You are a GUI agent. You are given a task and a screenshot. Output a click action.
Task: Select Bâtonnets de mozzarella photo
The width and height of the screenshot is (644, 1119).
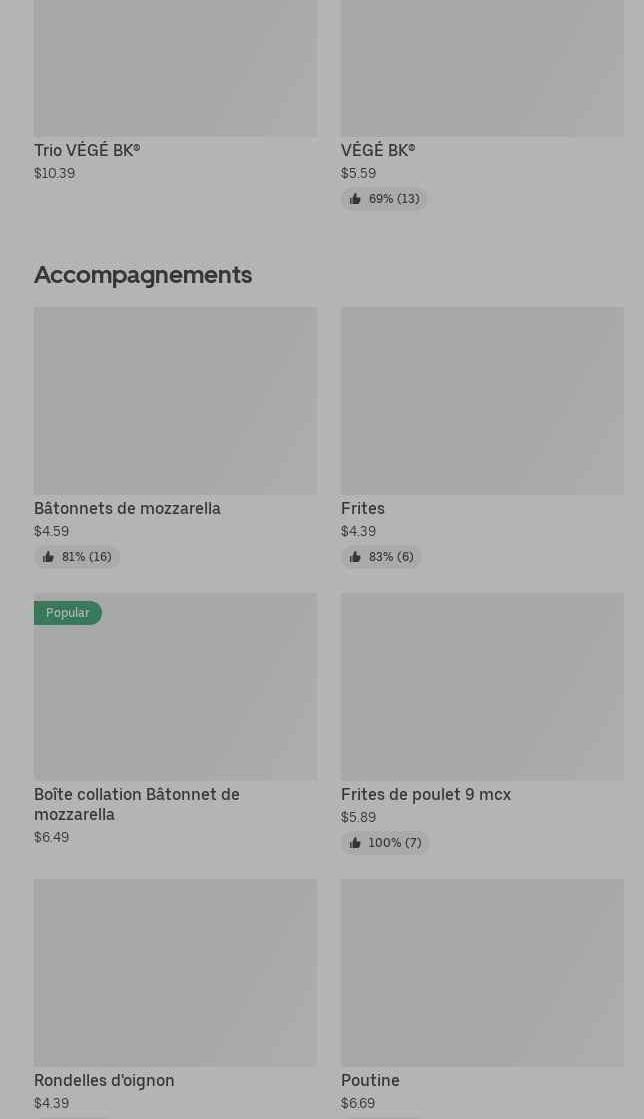pyautogui.click(x=175, y=400)
